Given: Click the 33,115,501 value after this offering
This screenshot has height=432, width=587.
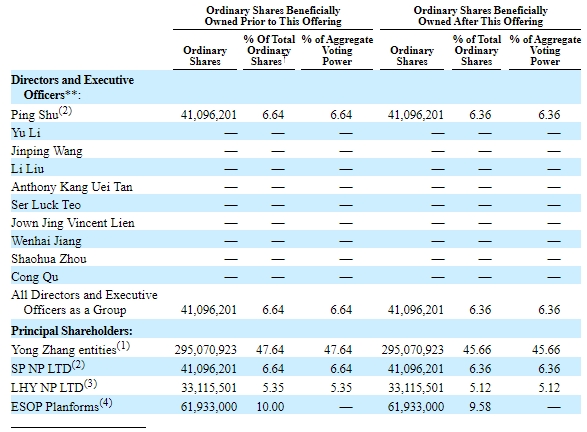Looking at the screenshot, I should [416, 387].
